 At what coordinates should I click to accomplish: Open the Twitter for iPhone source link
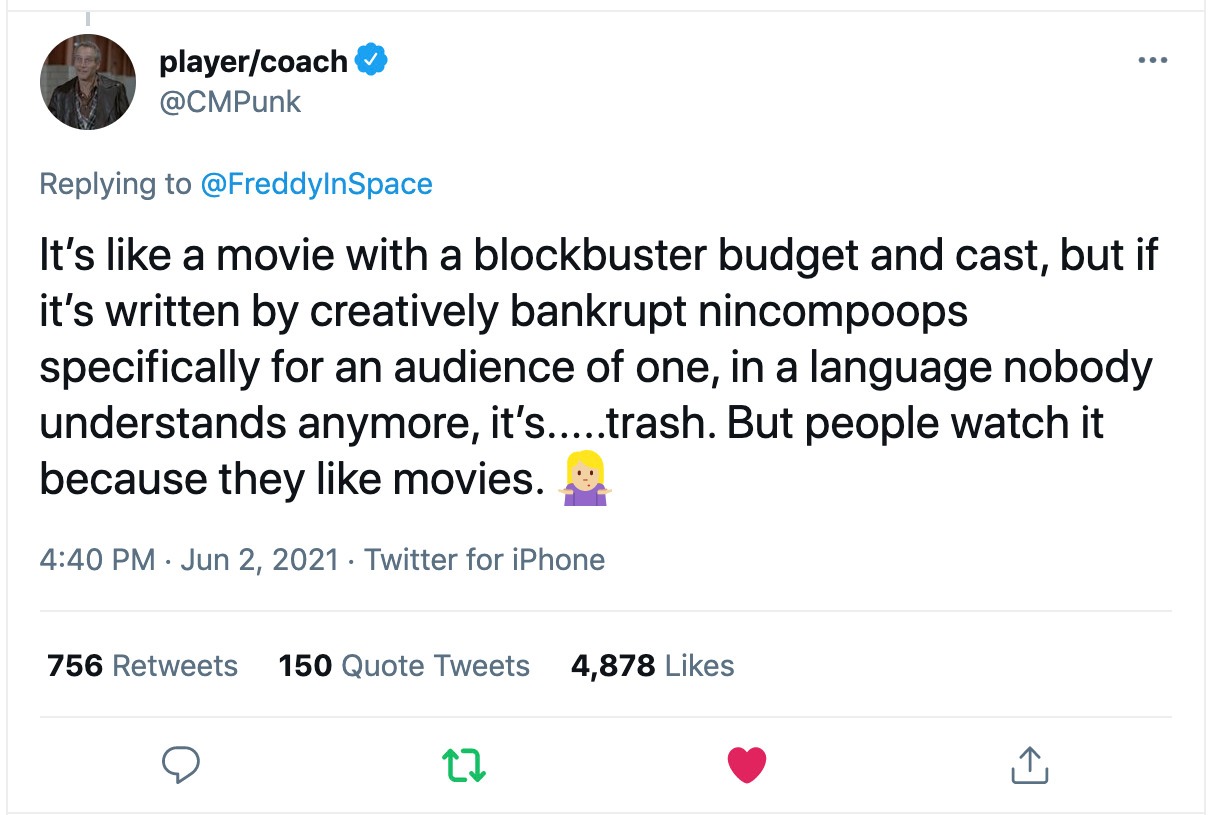tap(484, 559)
